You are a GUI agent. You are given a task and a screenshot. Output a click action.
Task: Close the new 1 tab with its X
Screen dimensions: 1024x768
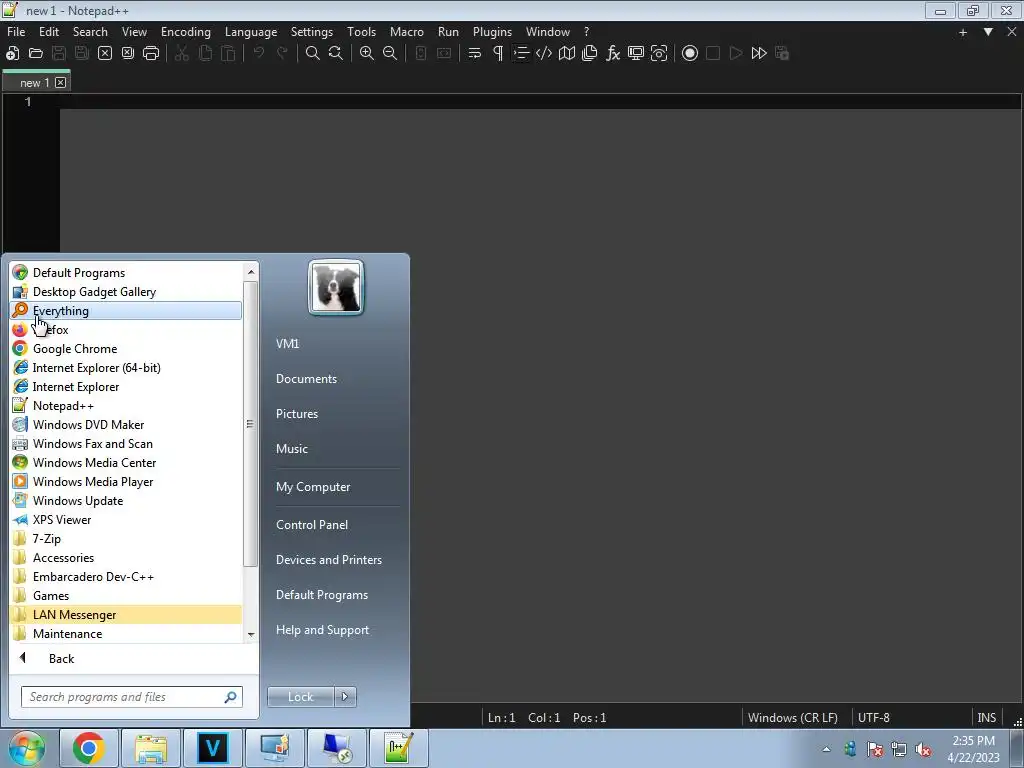(x=61, y=82)
